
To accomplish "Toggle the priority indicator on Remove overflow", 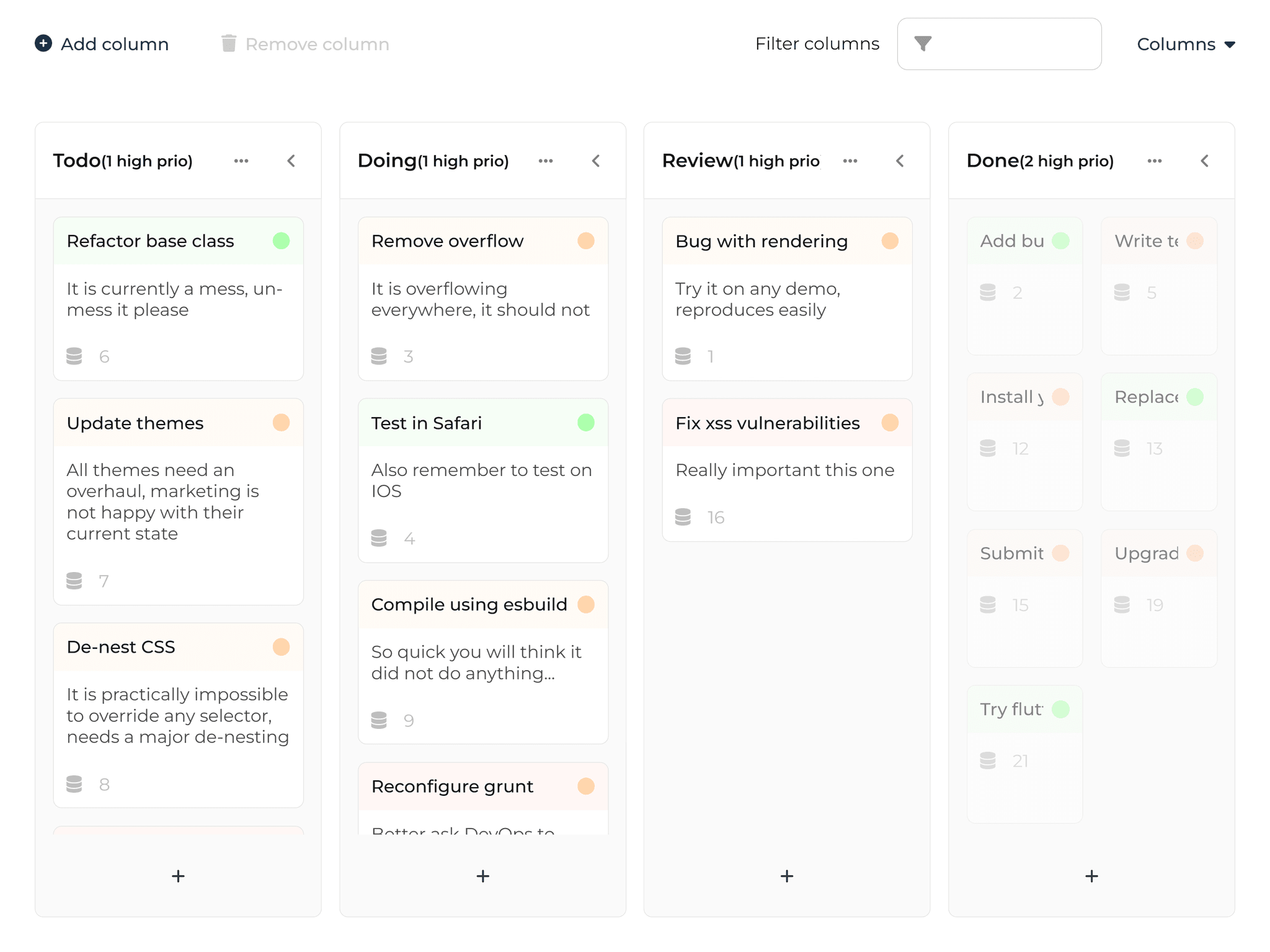I will coord(585,240).
